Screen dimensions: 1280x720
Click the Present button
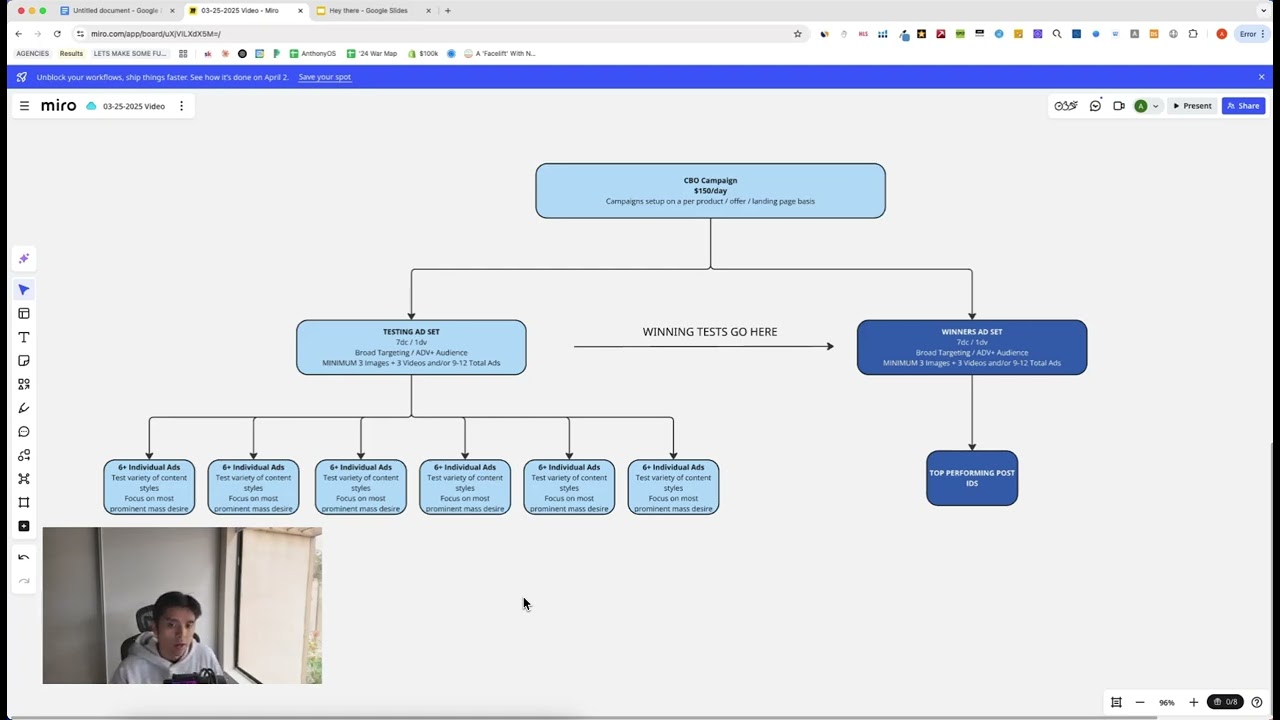[1192, 106]
